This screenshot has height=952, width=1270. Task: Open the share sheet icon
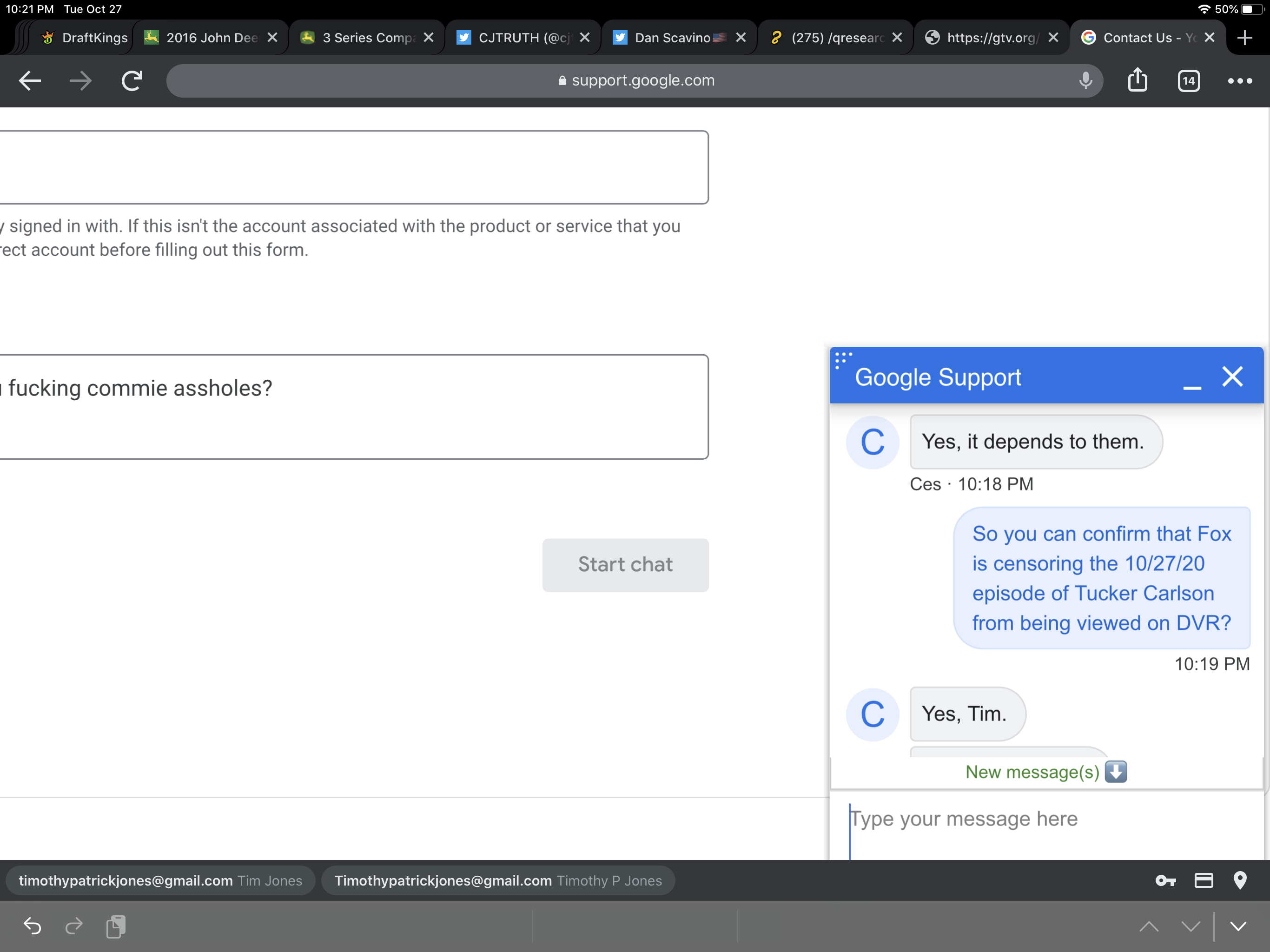(x=1138, y=80)
